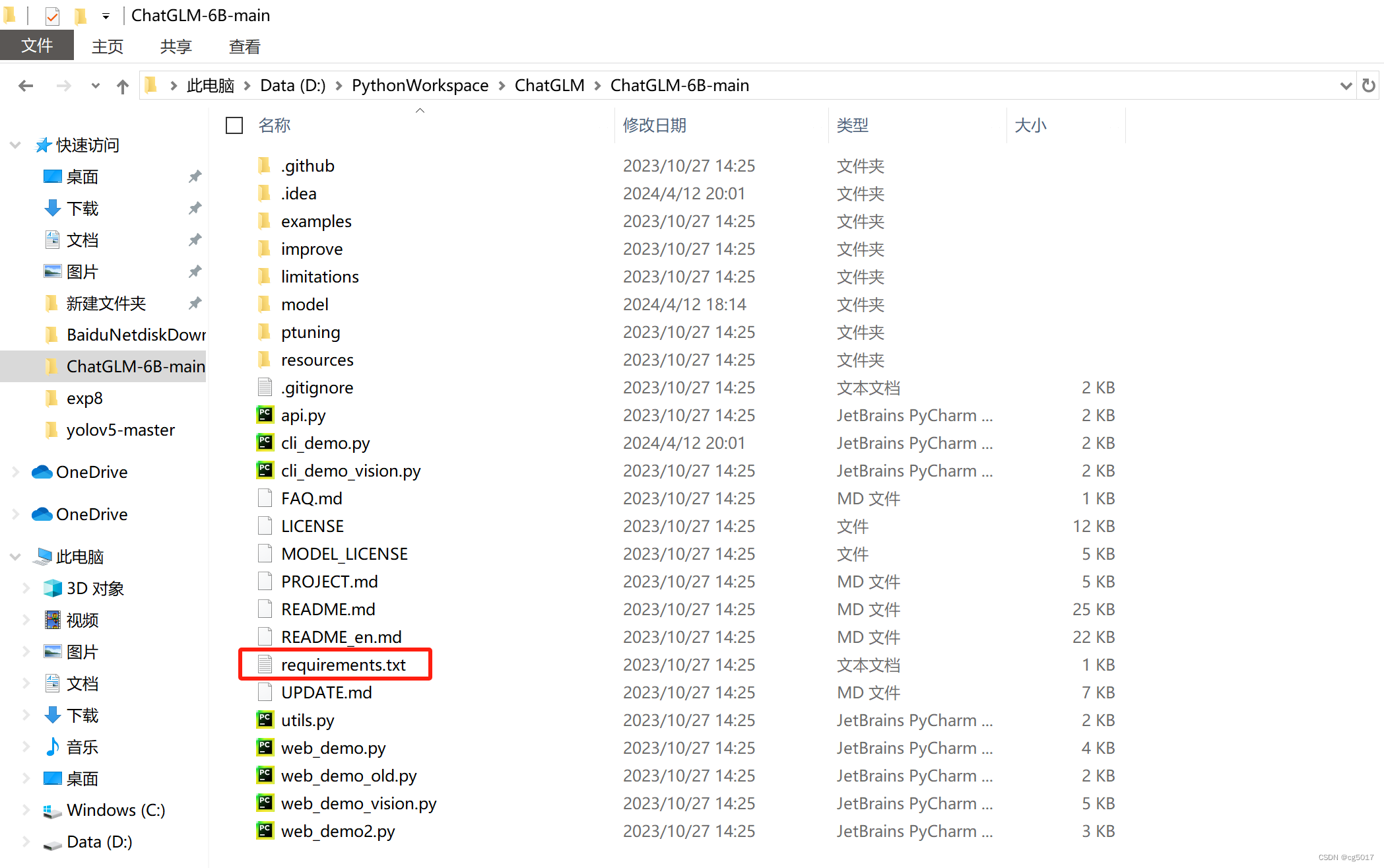Click the utils.py PyCharm icon

coord(265,719)
